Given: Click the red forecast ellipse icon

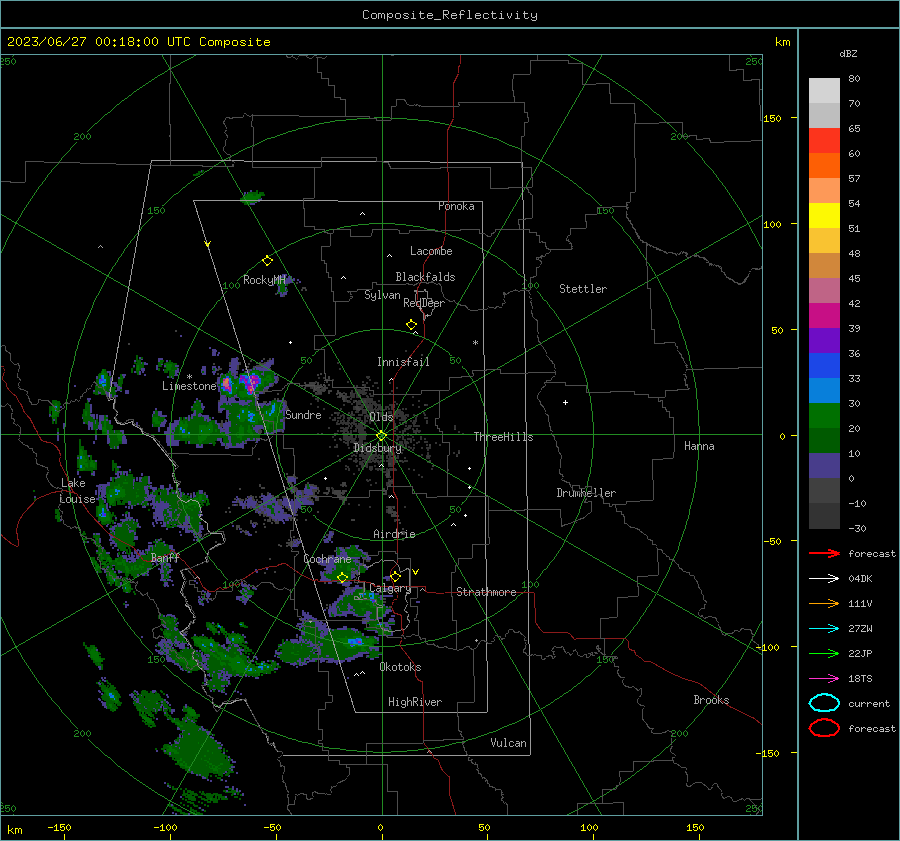Looking at the screenshot, I should (824, 728).
